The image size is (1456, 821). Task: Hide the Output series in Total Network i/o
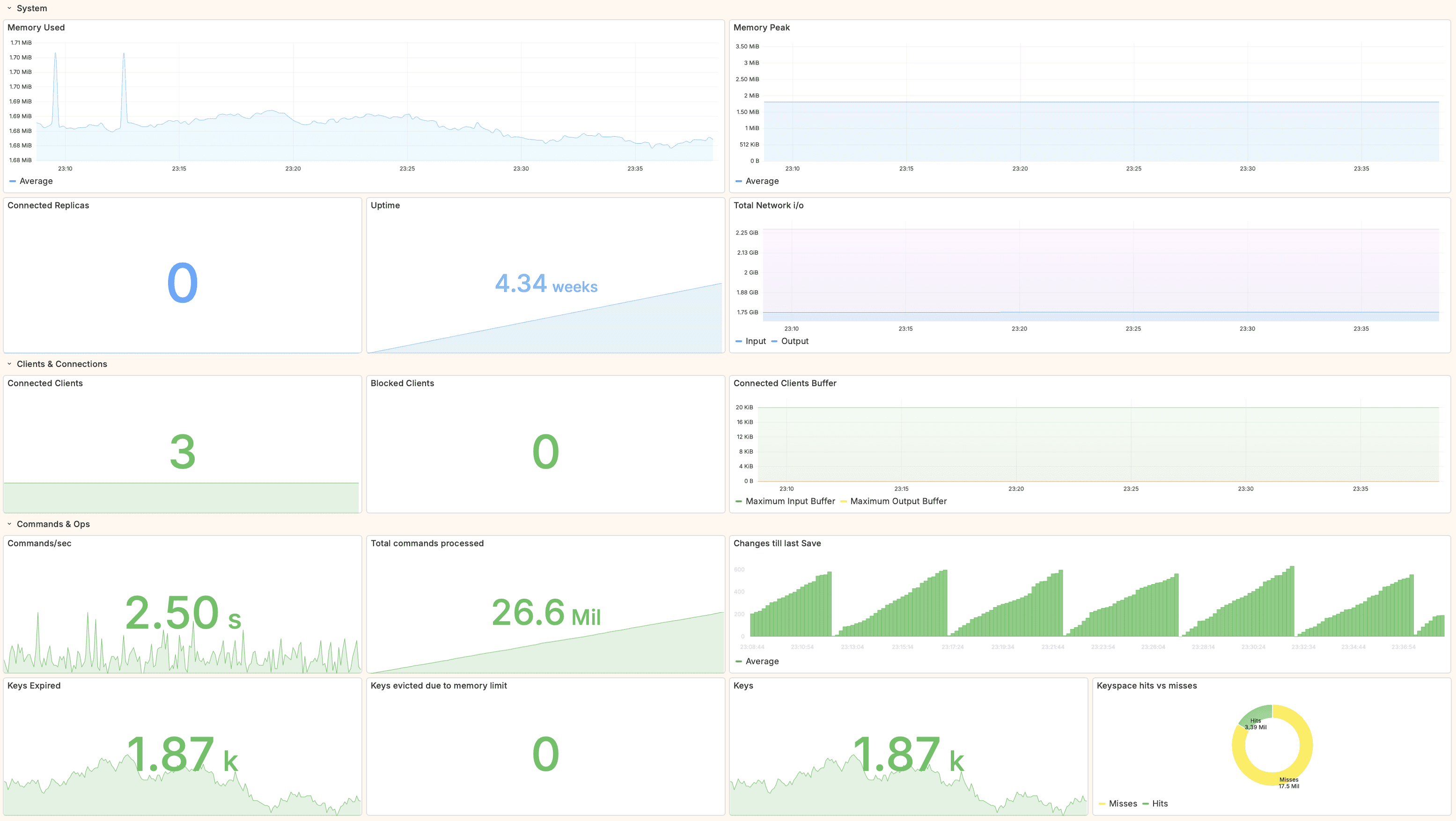[x=794, y=341]
